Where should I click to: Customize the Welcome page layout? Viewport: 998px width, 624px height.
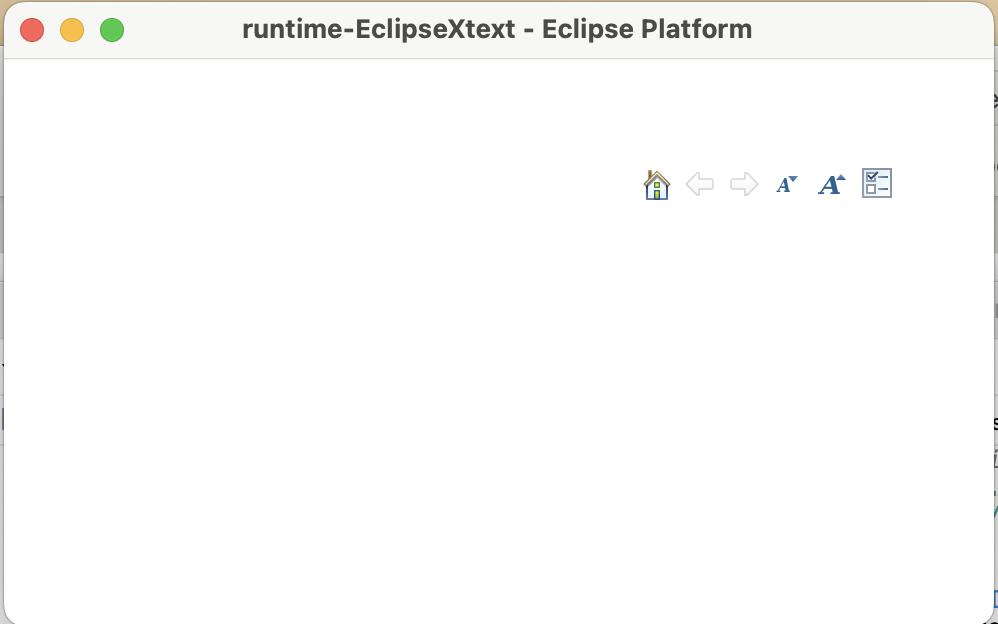click(876, 183)
